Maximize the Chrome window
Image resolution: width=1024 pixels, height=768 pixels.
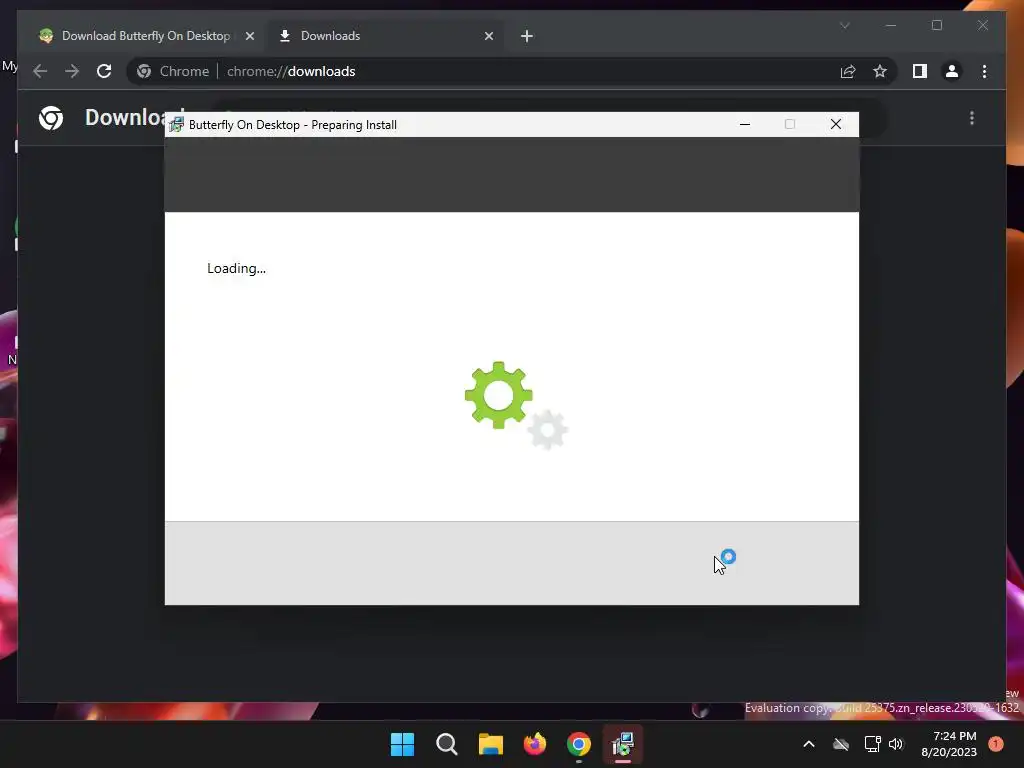pyautogui.click(x=936, y=25)
